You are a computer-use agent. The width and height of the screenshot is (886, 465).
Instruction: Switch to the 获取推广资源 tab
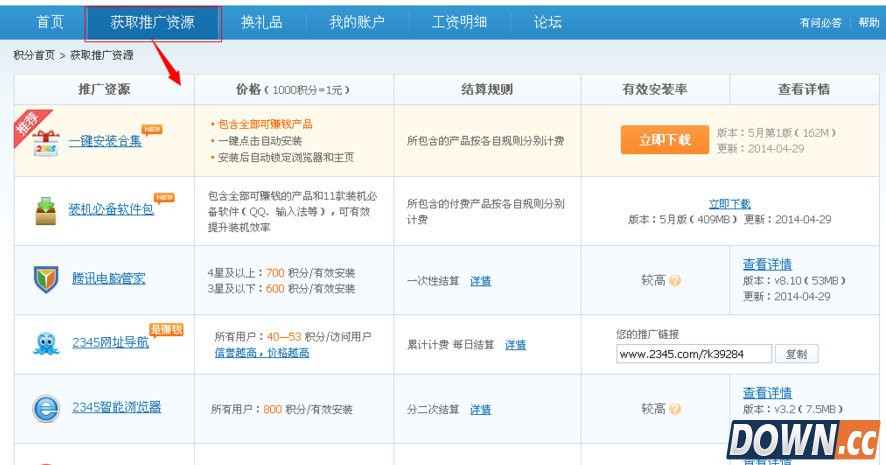point(152,22)
